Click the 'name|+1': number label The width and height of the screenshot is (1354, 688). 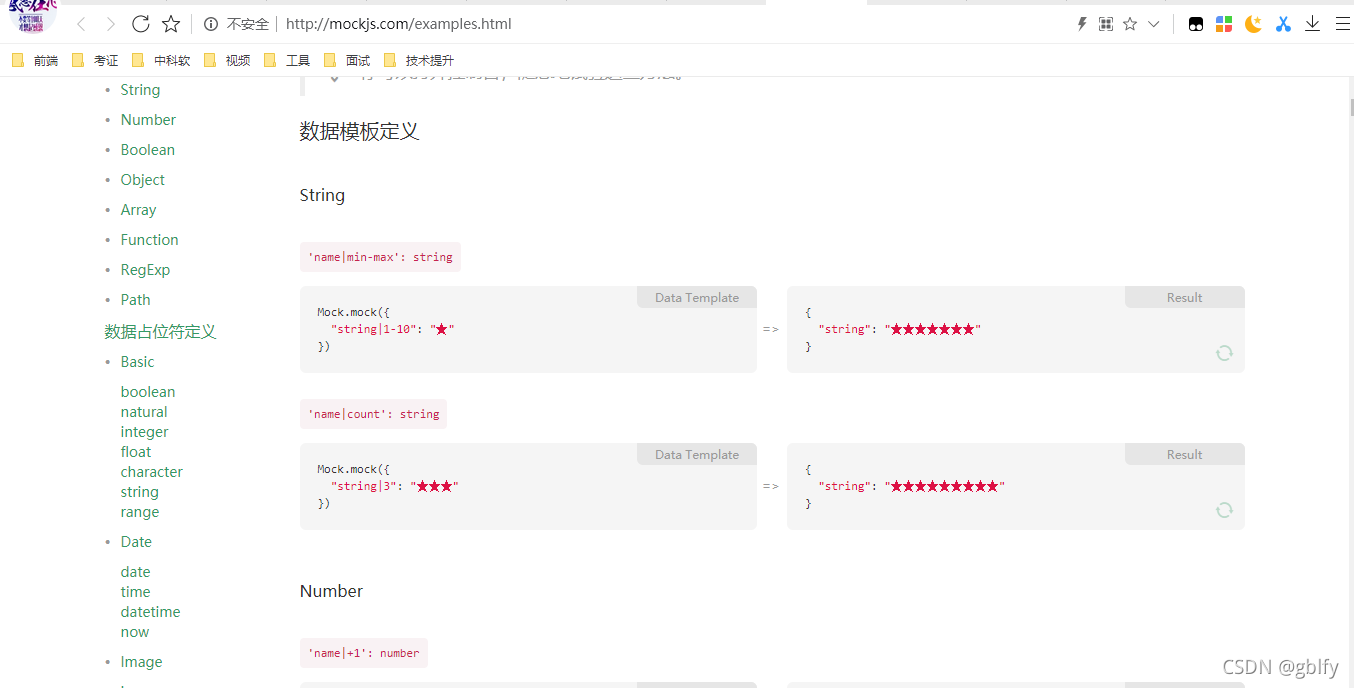[x=364, y=653]
